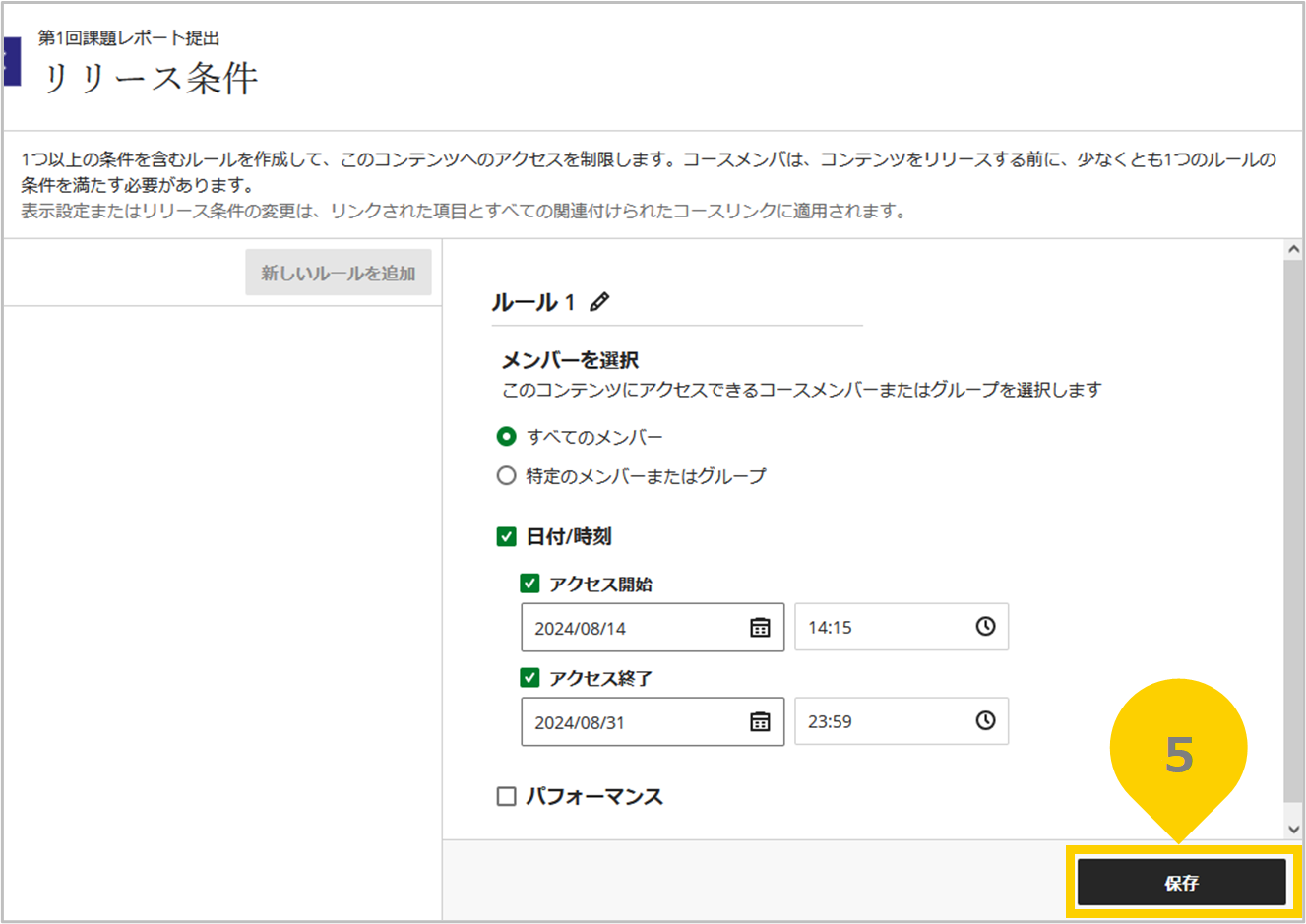Image resolution: width=1306 pixels, height=924 pixels.
Task: Uncheck the 日付/時刻 checkbox
Action: pyautogui.click(x=506, y=536)
